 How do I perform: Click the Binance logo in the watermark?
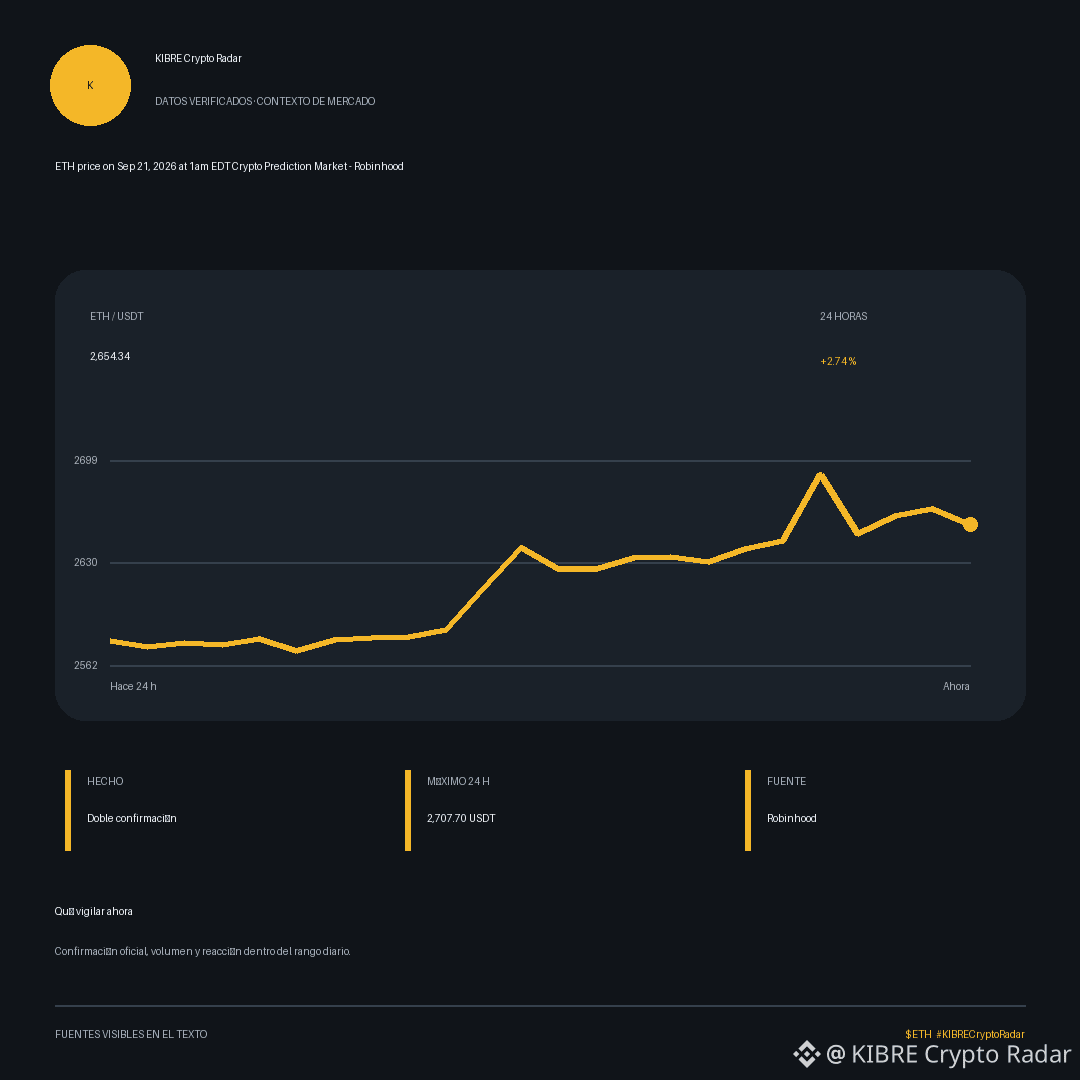click(x=807, y=1054)
